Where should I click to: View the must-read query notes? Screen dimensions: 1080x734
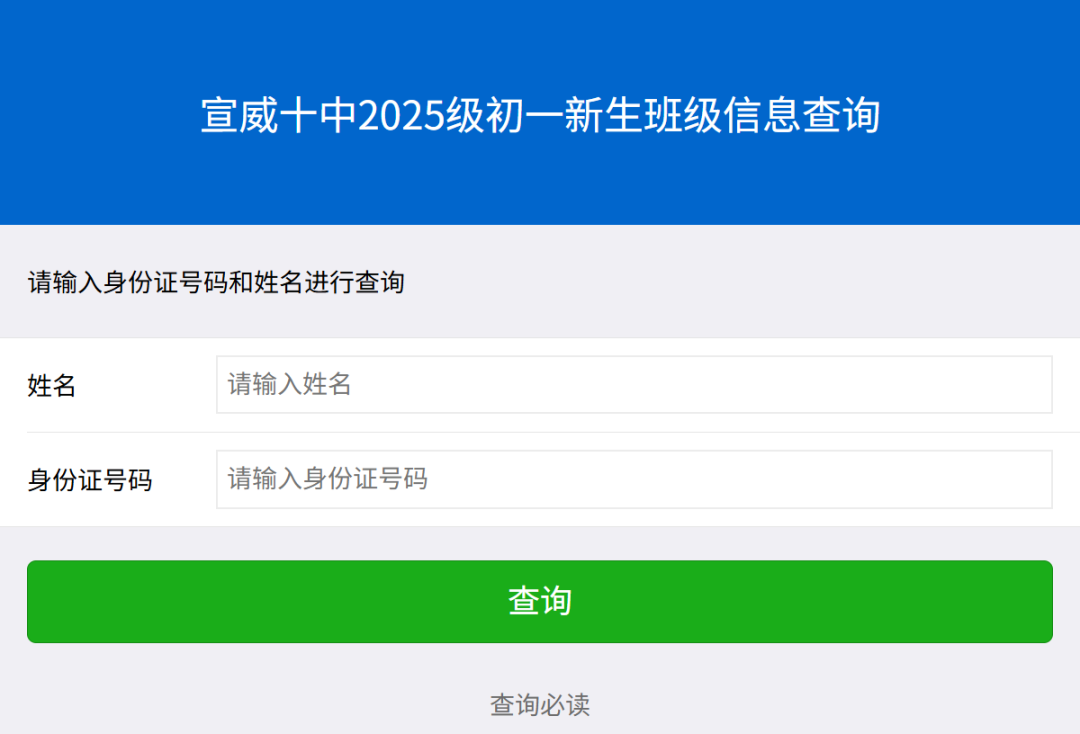[539, 705]
